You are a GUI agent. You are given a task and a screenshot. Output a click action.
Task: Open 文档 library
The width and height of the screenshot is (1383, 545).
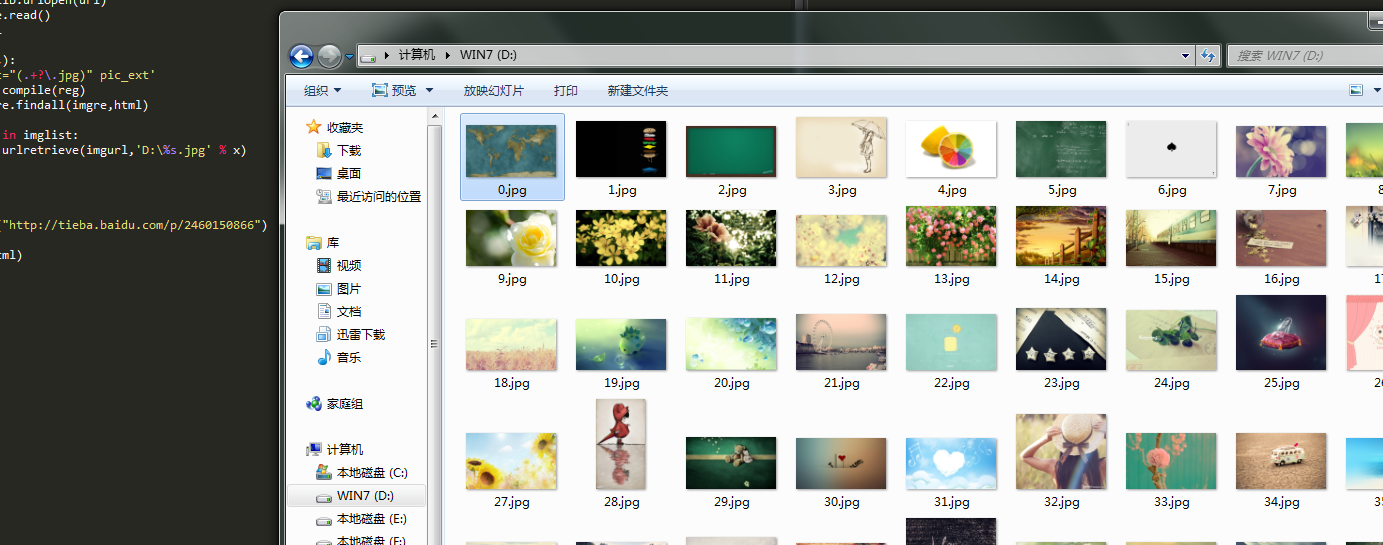point(339,311)
